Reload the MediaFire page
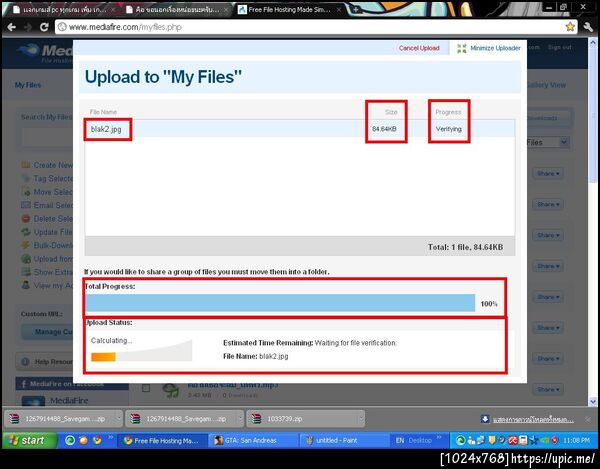Screen dimensions: 600x469 coord(44,27)
